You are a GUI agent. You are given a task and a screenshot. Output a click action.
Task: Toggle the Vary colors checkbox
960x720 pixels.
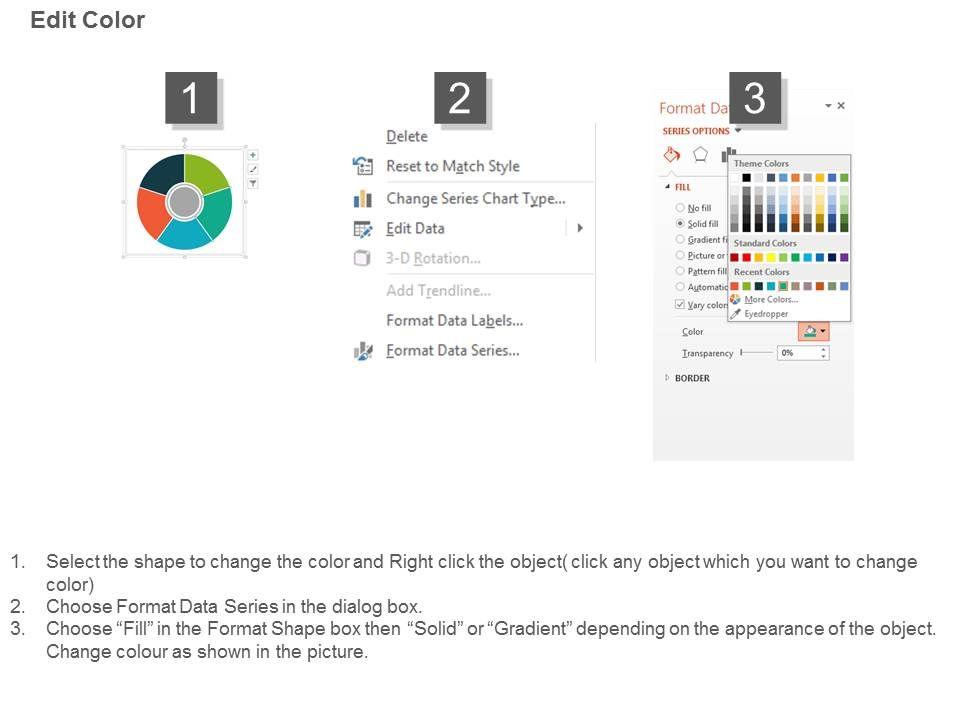[680, 304]
